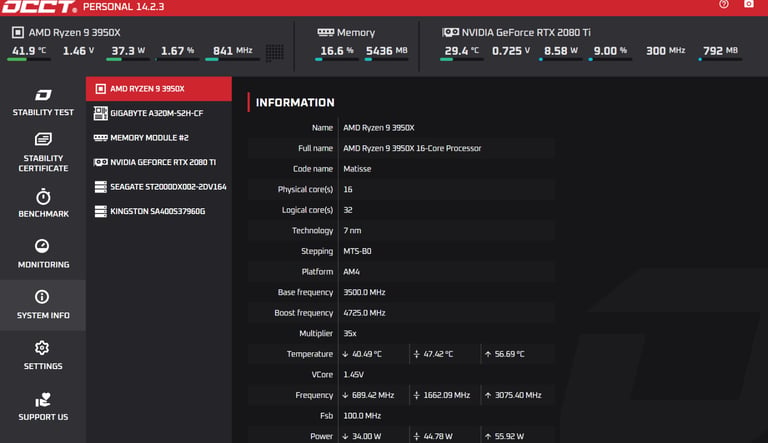
Task: Click minimum power 34.00 W value
Action: [x=366, y=436]
